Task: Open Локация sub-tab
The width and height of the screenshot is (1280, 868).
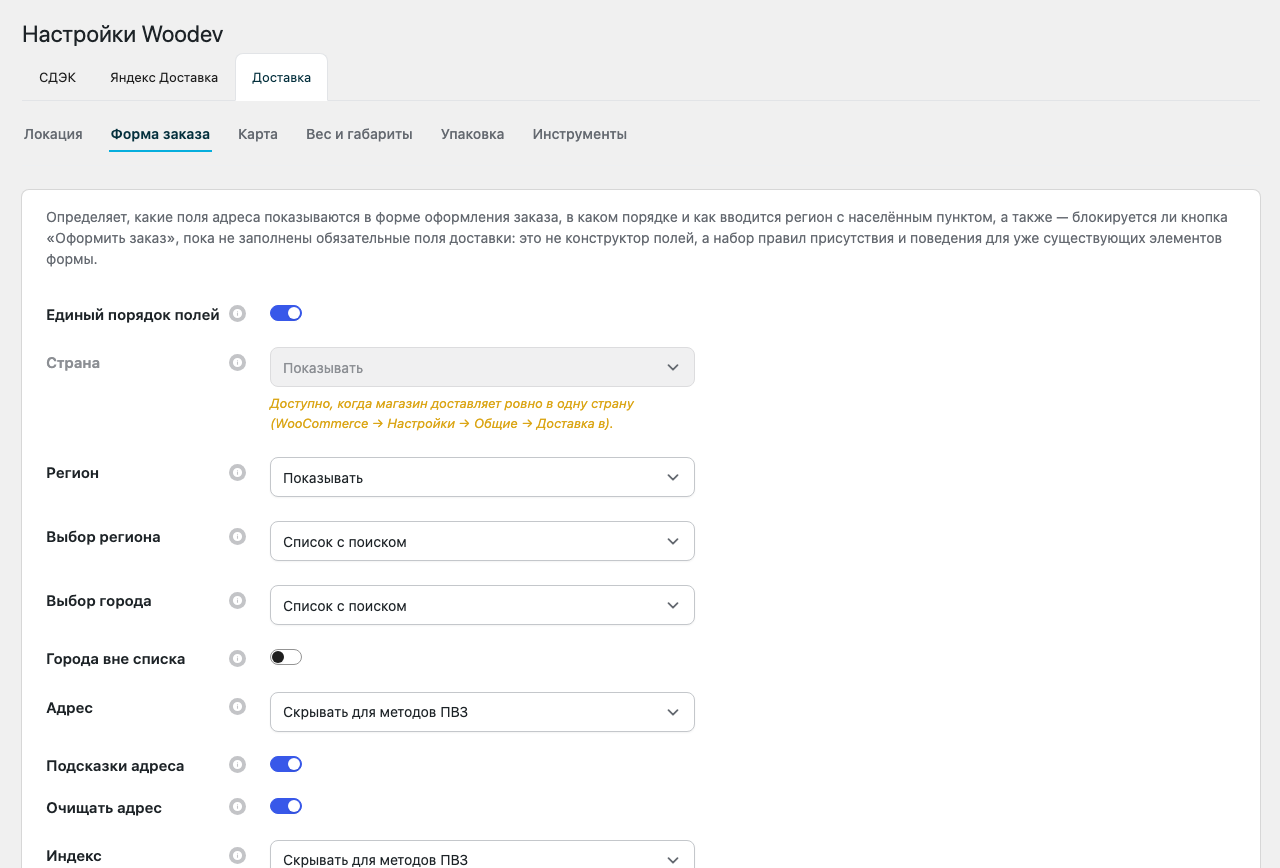Action: 53,134
